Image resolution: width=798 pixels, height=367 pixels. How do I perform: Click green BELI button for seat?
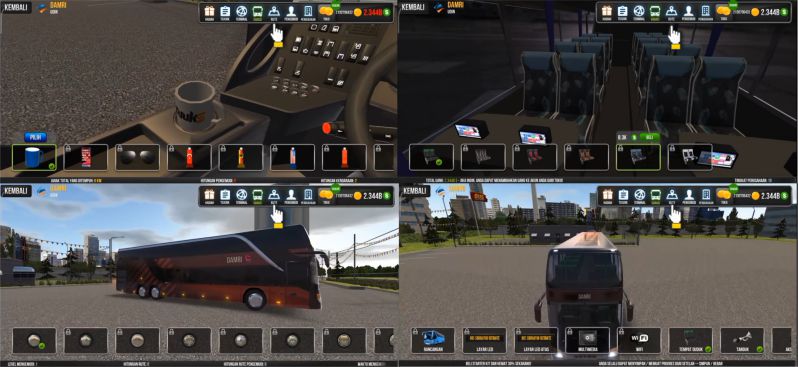click(649, 137)
